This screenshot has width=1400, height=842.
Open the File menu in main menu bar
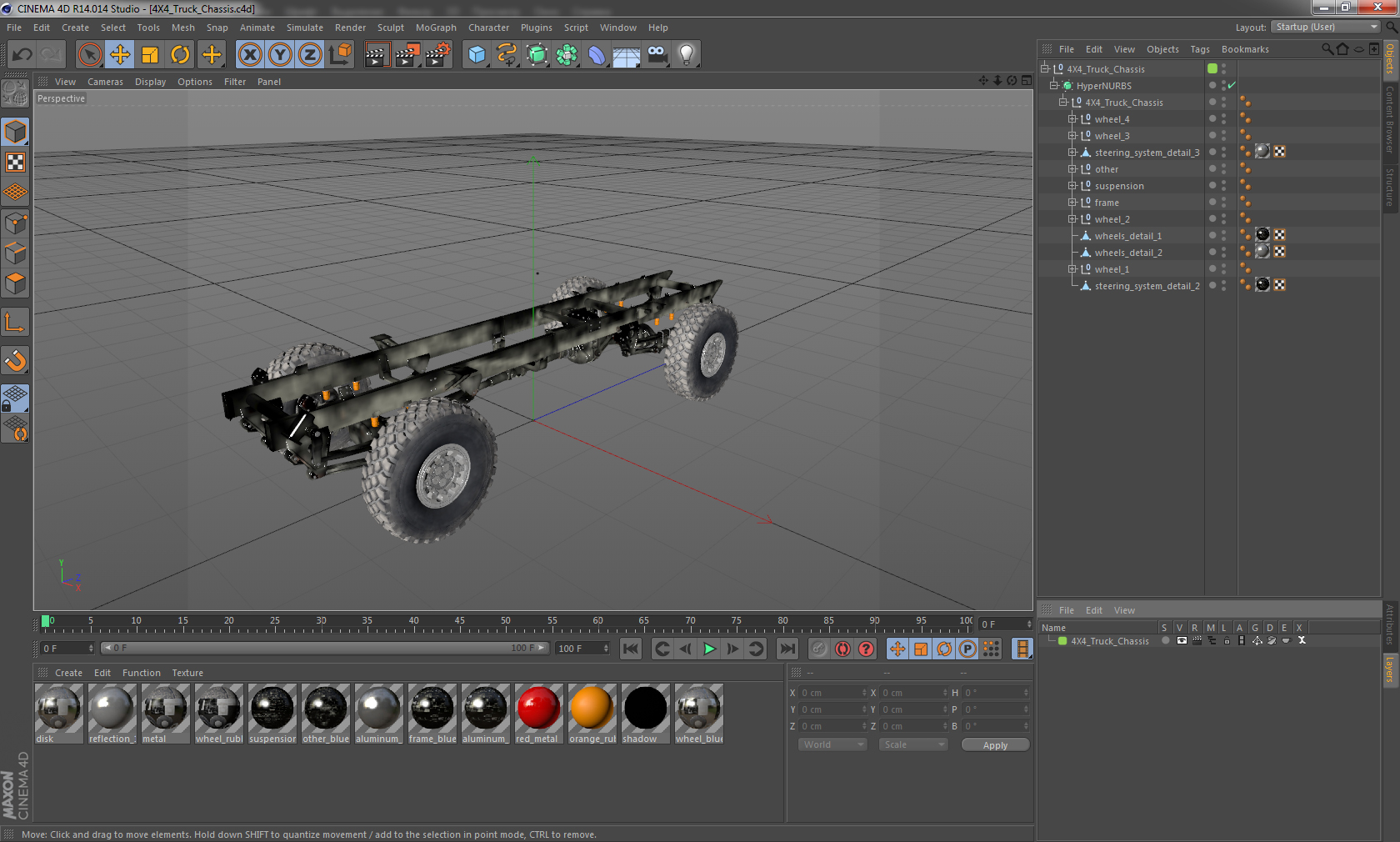14,28
